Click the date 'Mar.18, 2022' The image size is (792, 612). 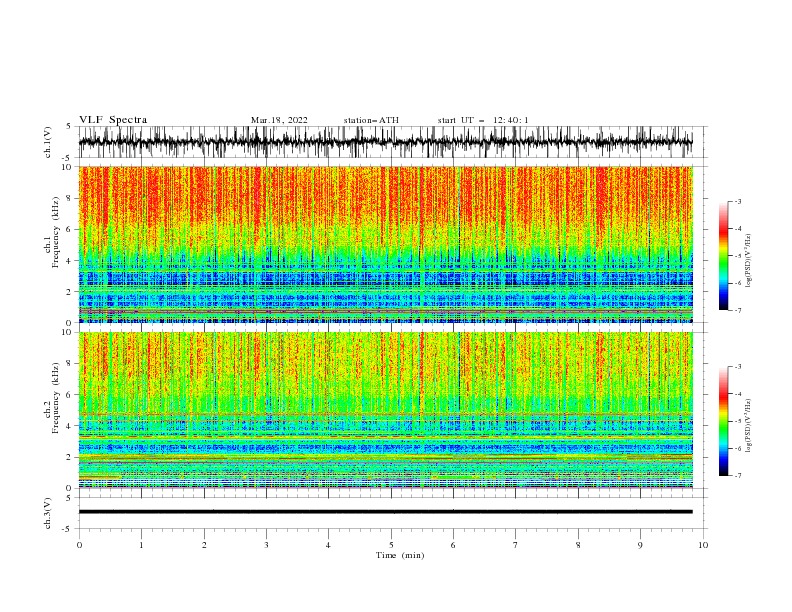click(x=279, y=120)
